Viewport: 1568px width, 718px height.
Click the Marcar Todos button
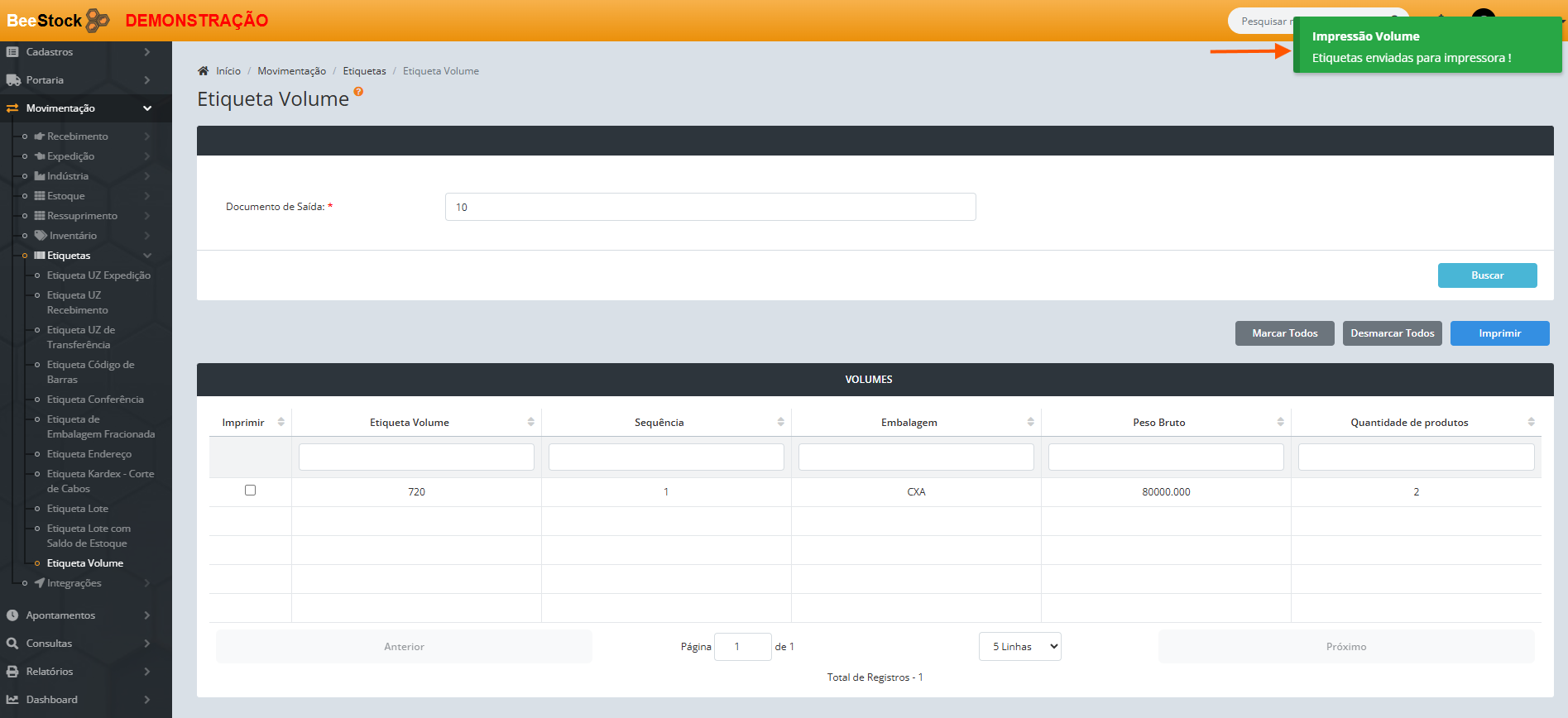(1284, 333)
